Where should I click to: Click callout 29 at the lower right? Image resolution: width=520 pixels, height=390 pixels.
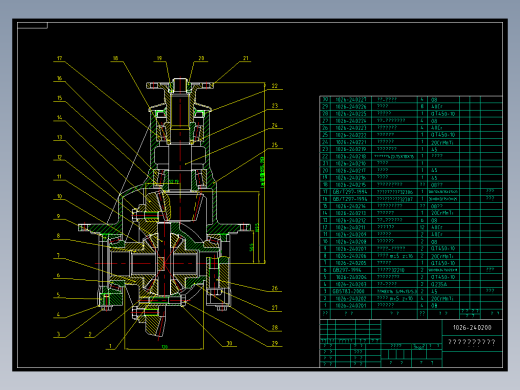tap(274, 343)
